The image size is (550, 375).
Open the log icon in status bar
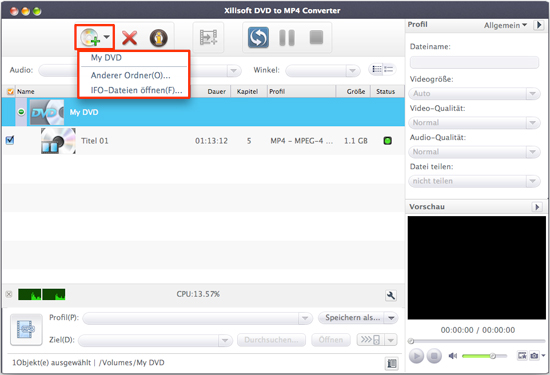point(391,363)
